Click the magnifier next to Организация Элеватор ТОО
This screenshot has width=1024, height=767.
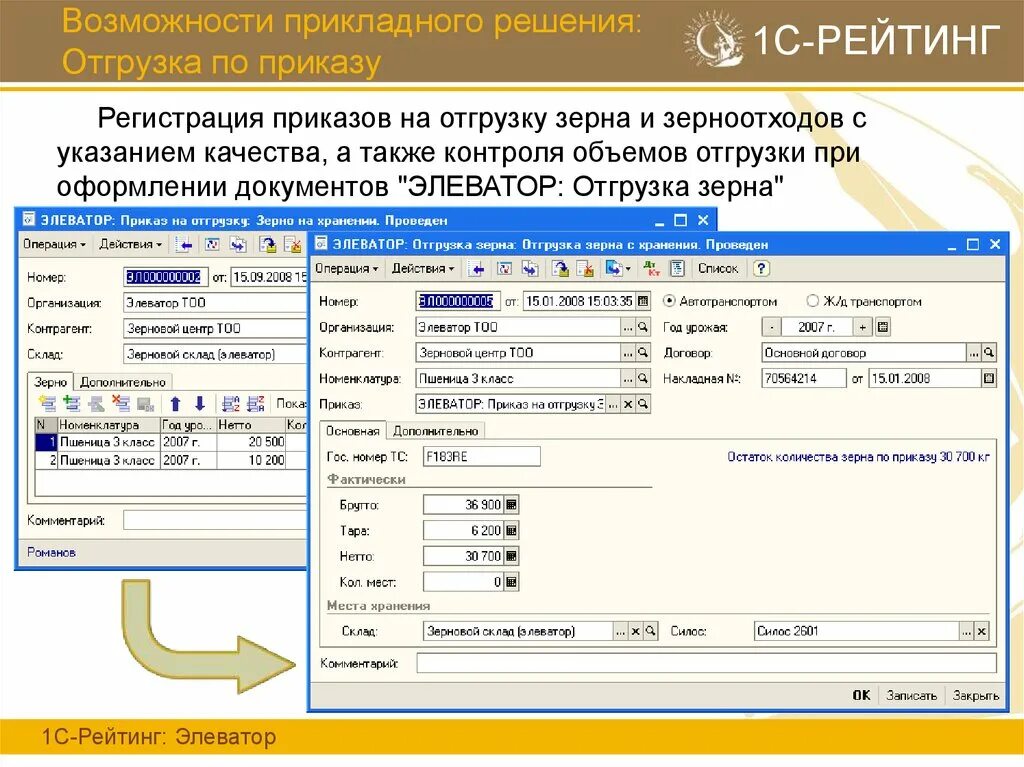coord(643,327)
